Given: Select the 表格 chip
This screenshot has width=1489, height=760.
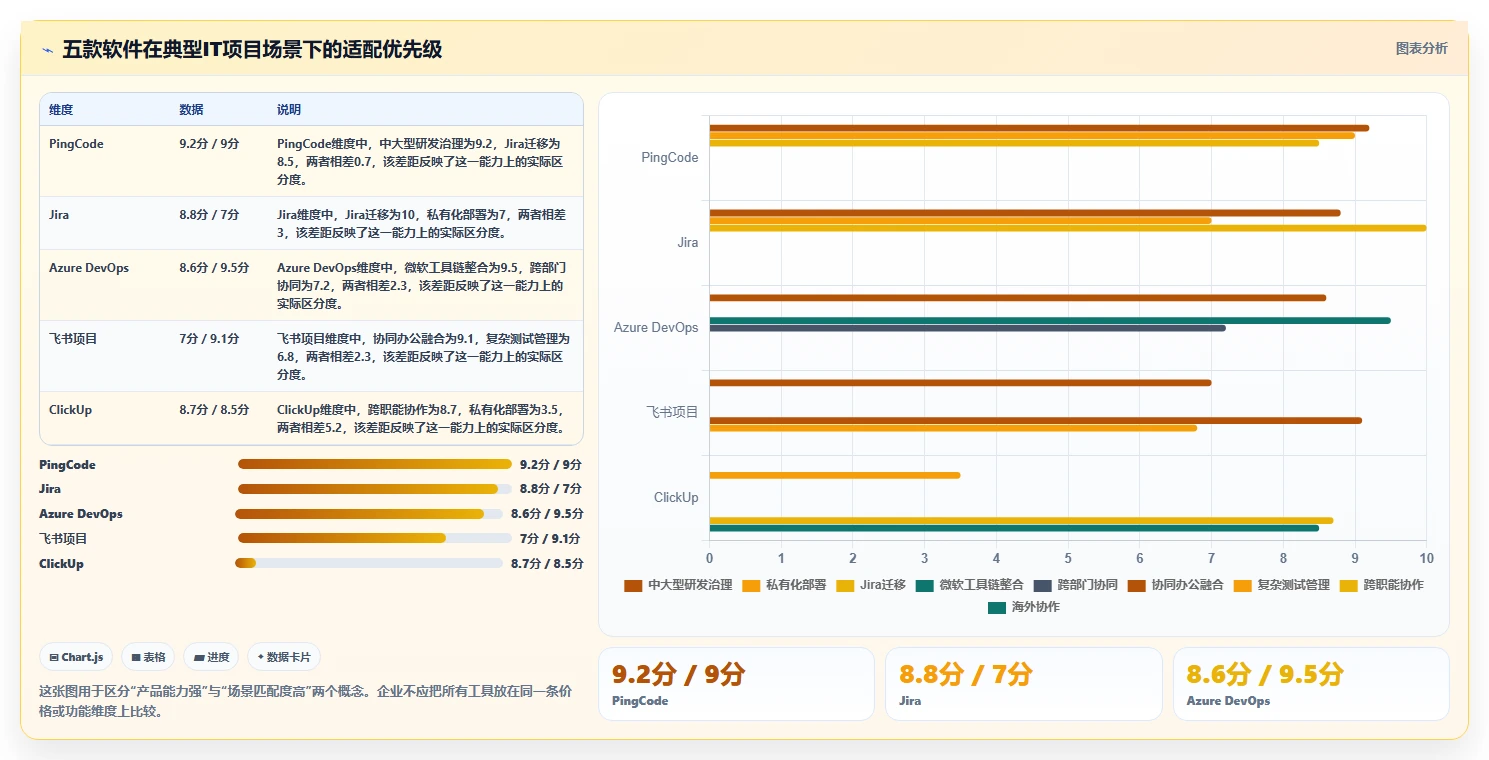Looking at the screenshot, I should coord(149,657).
